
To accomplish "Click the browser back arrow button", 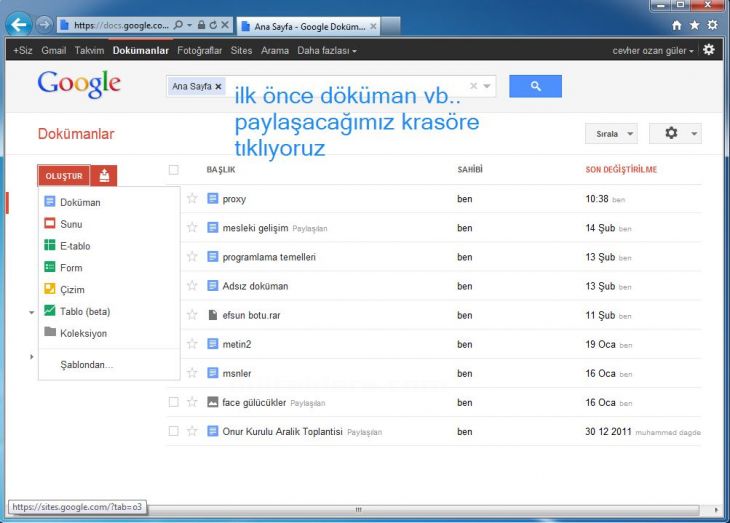I will (x=19, y=24).
